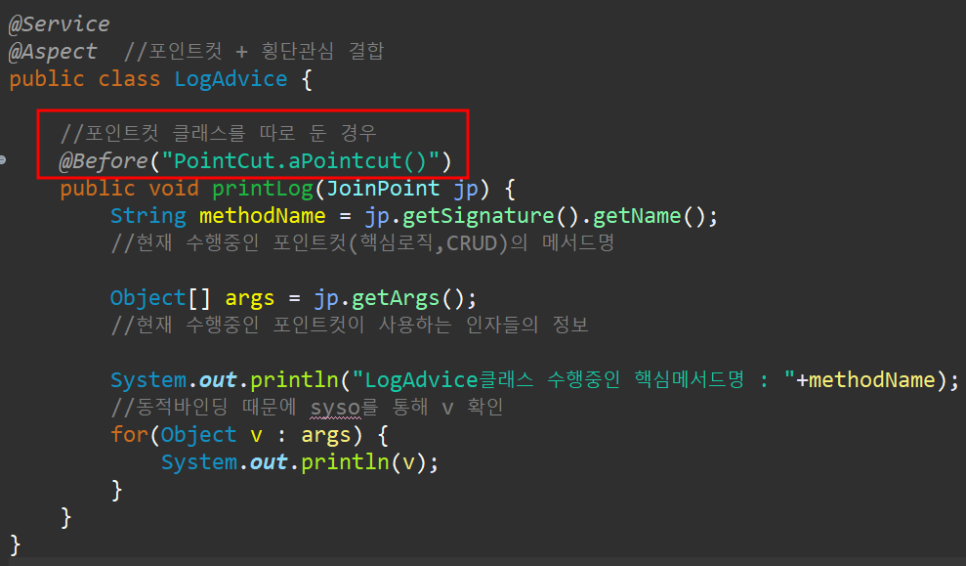The height and width of the screenshot is (566, 966).
Task: Click the getName() method call
Action: tap(649, 216)
